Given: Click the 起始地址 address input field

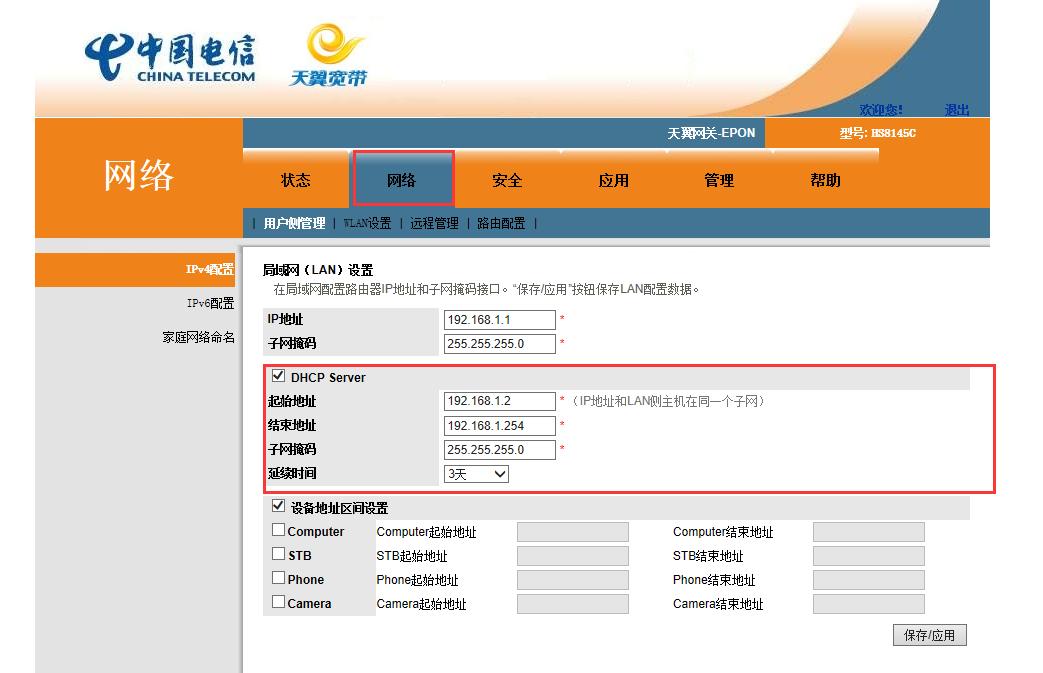Looking at the screenshot, I should pyautogui.click(x=499, y=401).
